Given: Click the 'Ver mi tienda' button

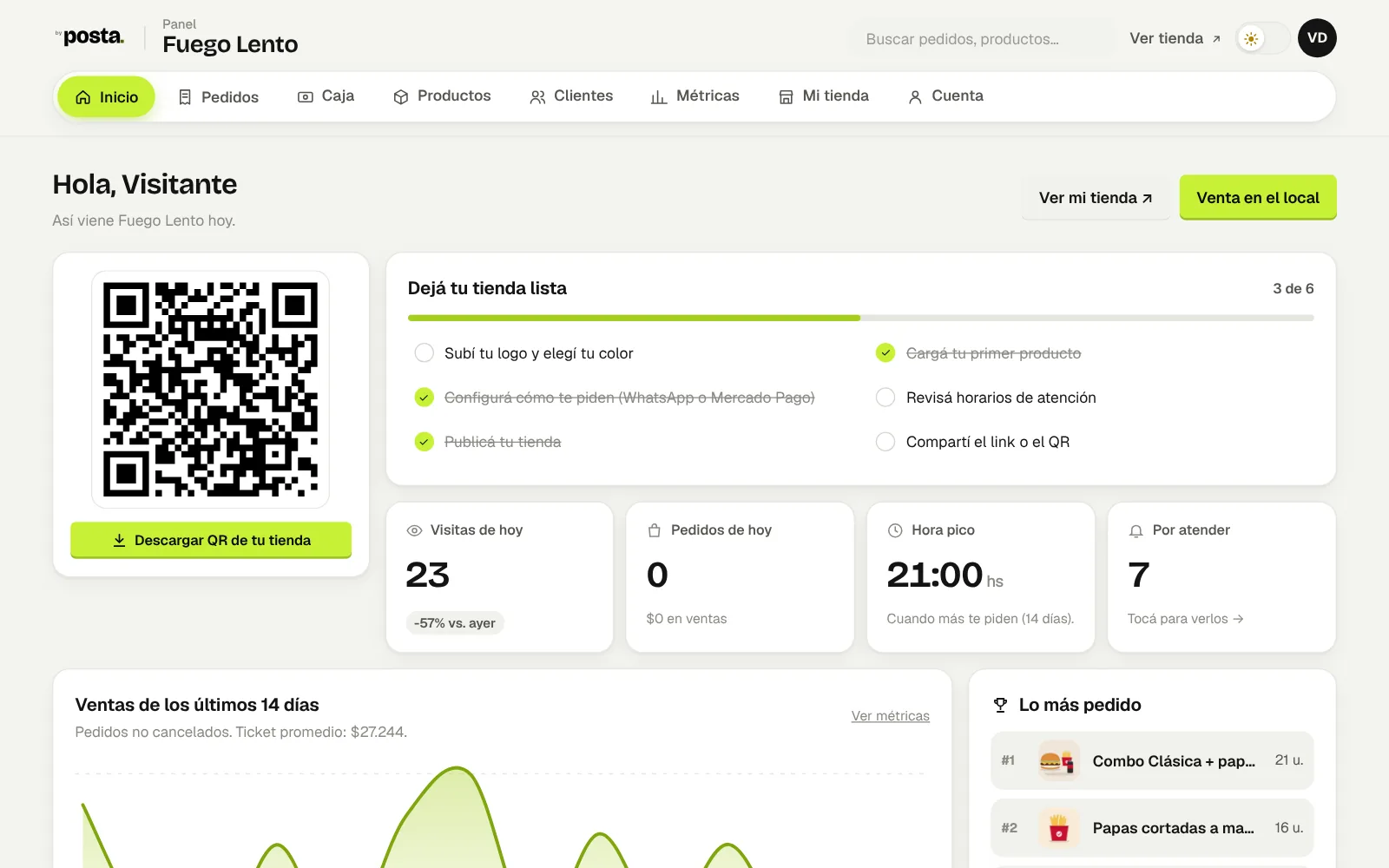Looking at the screenshot, I should (1096, 198).
